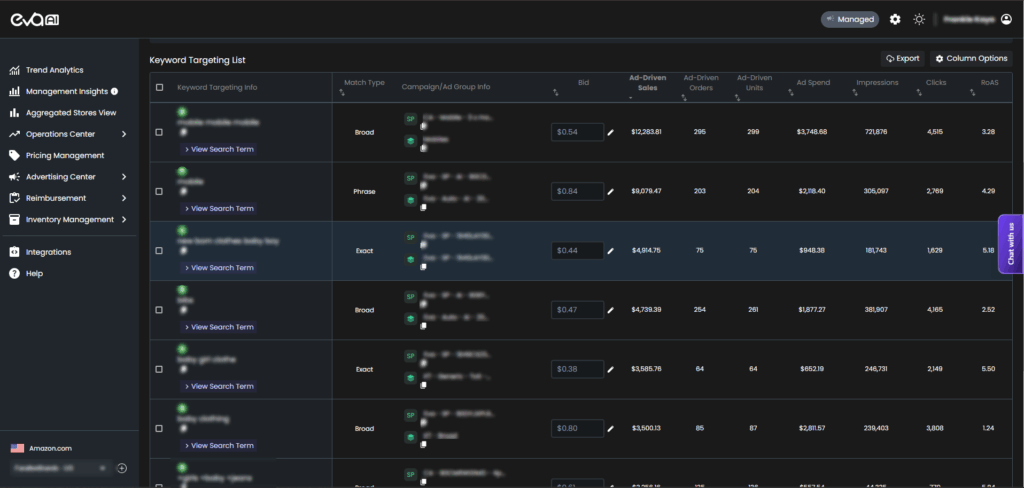Sort by the Clicks column sort icon
1024x488 pixels.
917,93
